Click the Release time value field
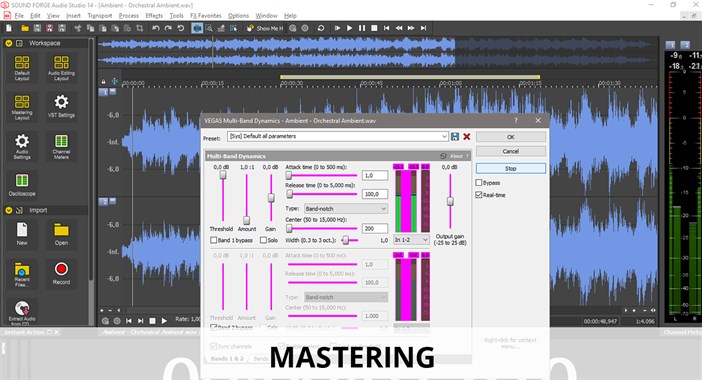 375,194
